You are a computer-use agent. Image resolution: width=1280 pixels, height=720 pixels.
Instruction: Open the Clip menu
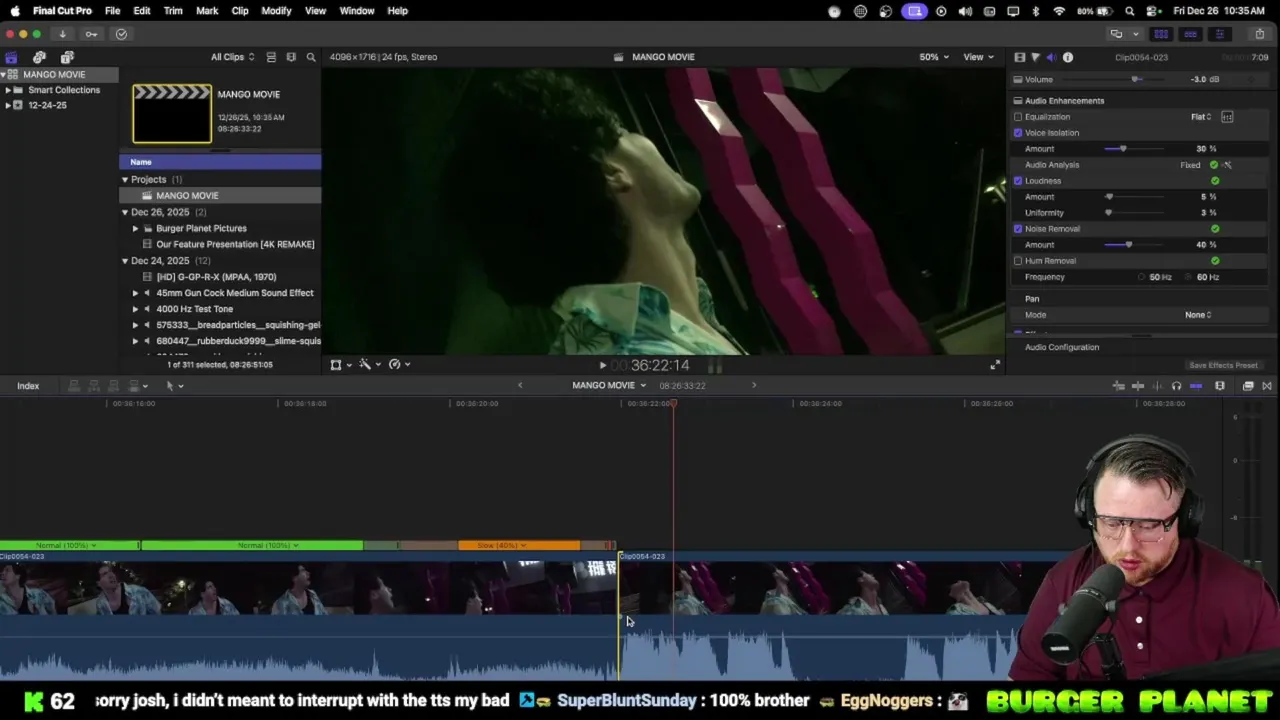pos(240,10)
